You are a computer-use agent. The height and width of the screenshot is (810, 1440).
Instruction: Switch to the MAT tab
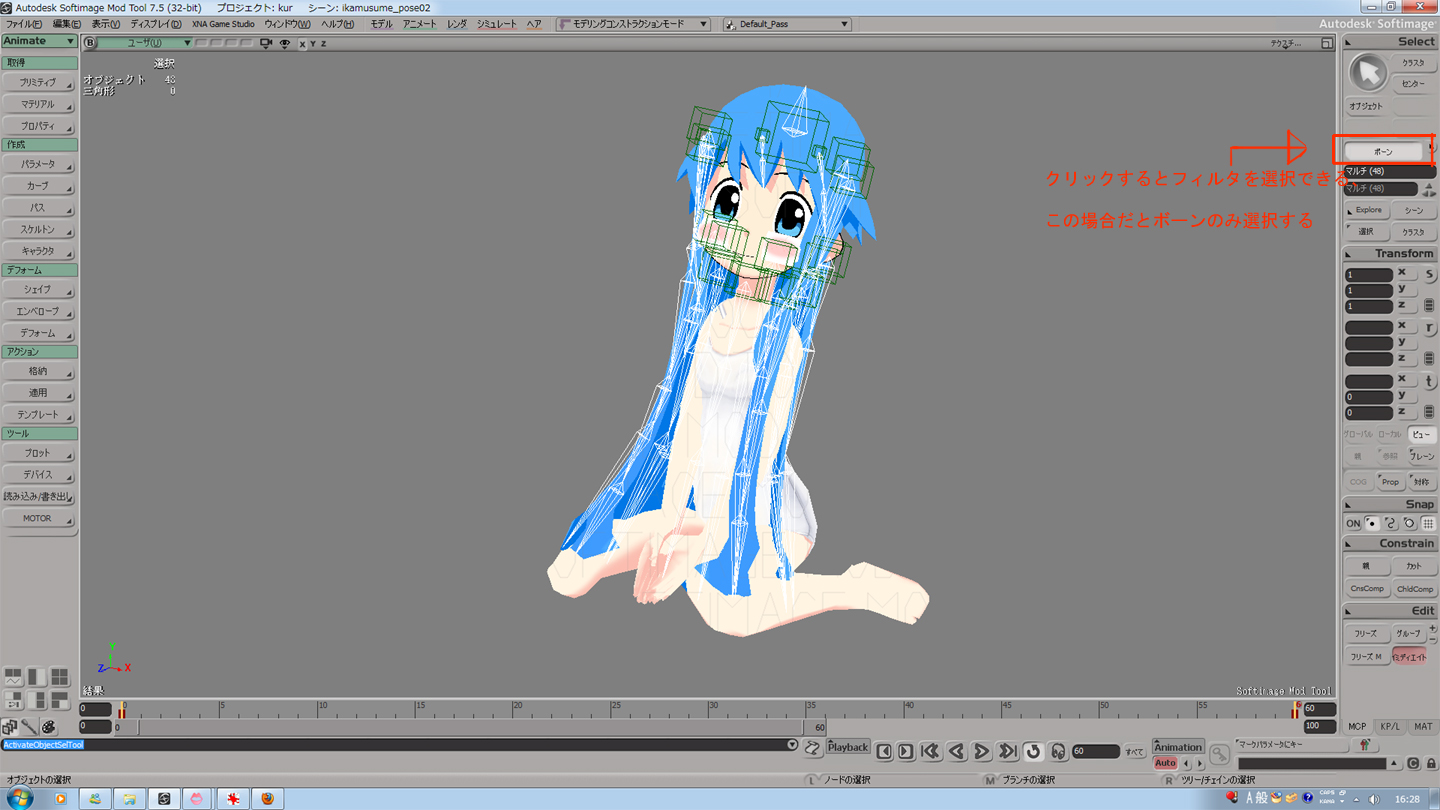coord(1423,727)
